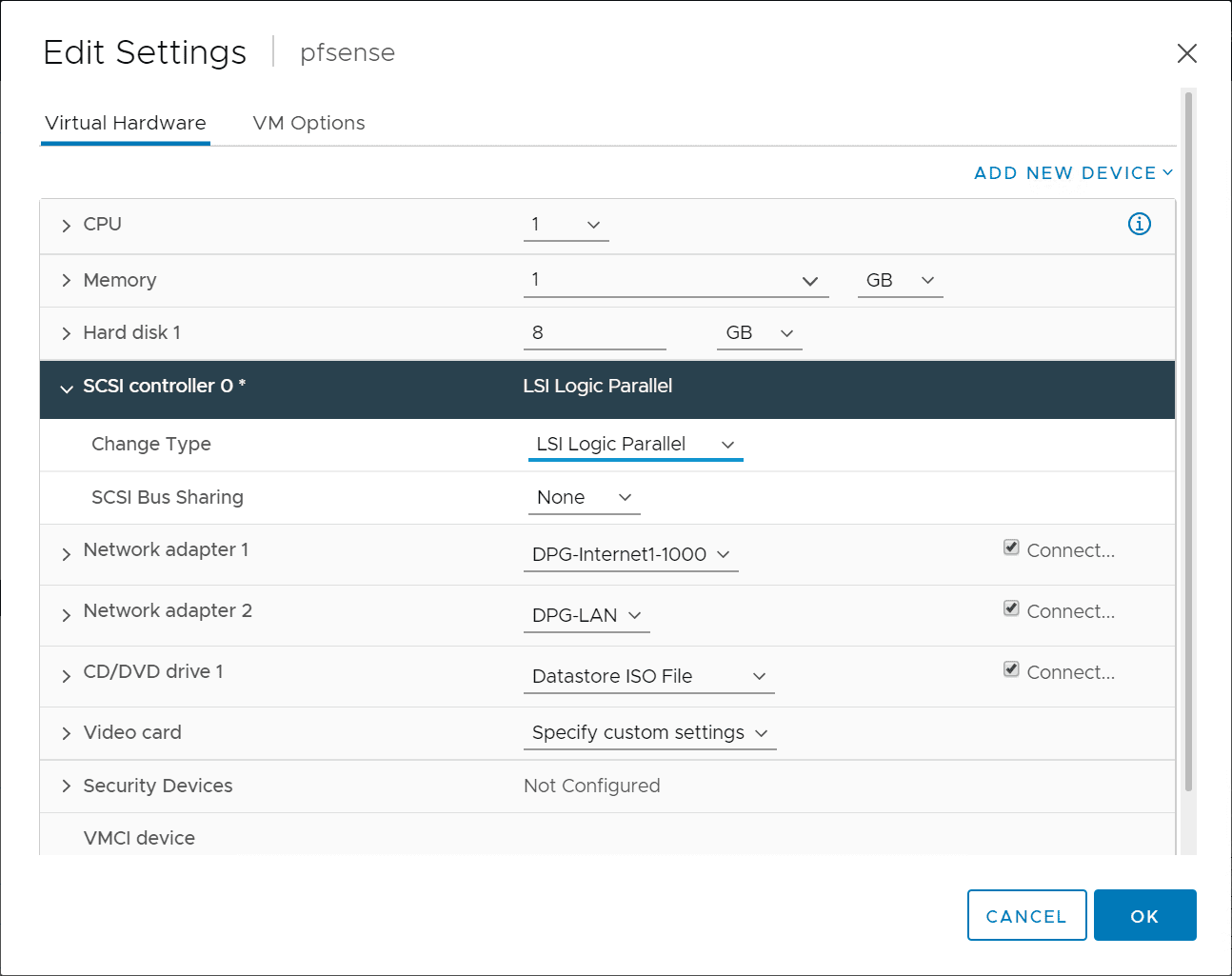Viewport: 1232px width, 976px height.
Task: Open the DPG-Internet1-1000 network dropdown
Action: pyautogui.click(x=630, y=555)
